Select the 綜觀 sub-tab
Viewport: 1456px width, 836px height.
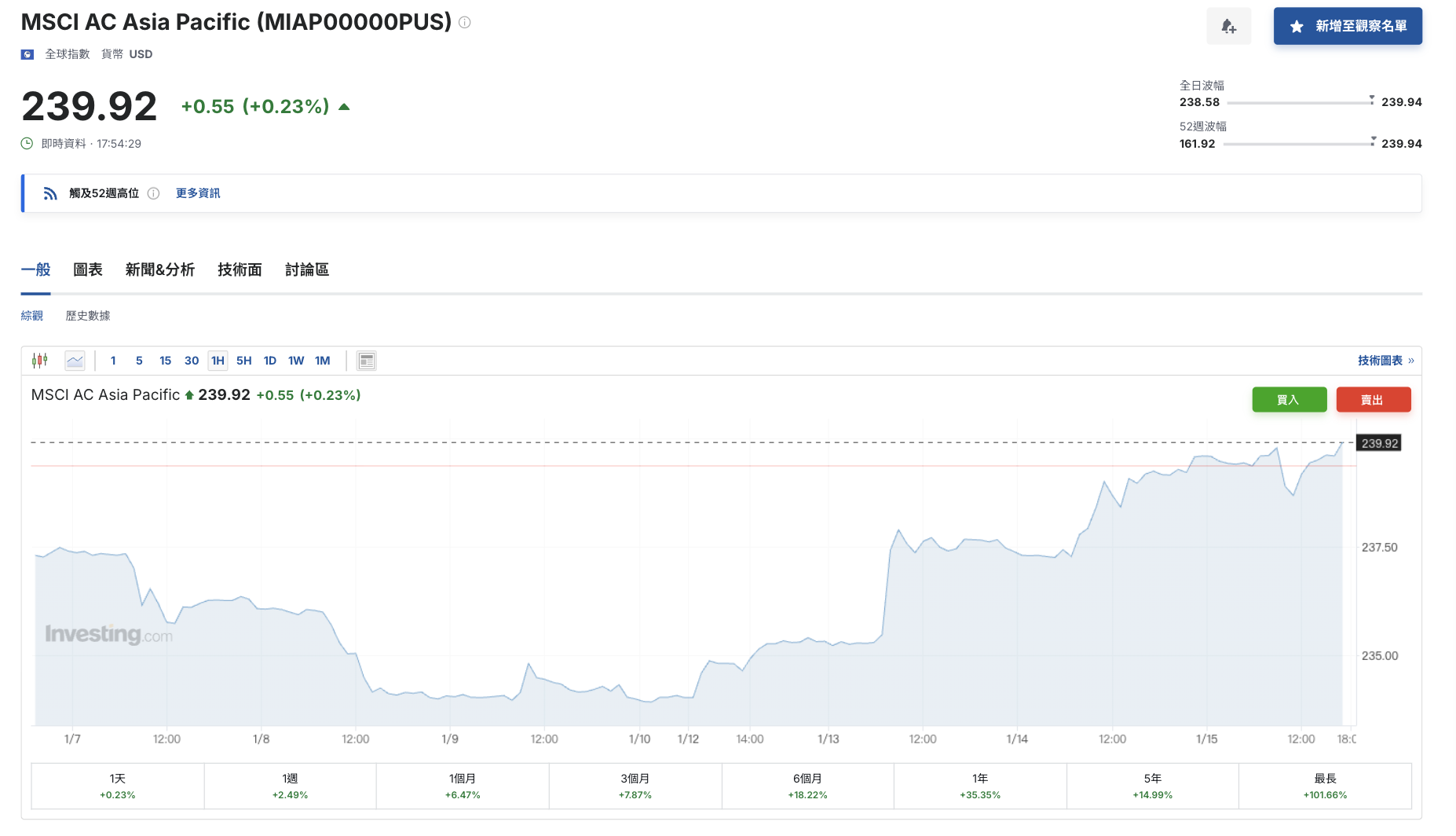(x=32, y=316)
